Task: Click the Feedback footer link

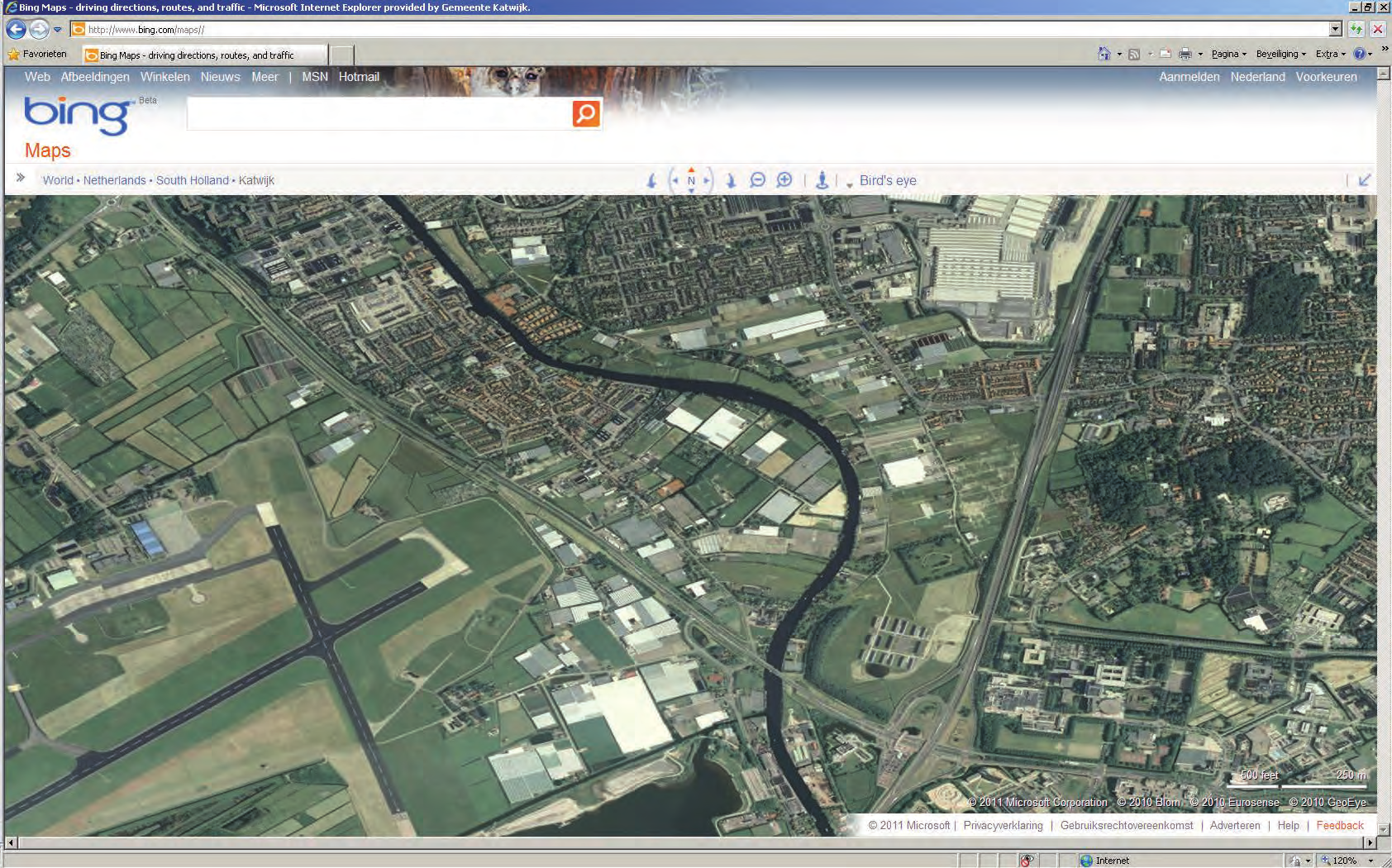Action: [1340, 825]
